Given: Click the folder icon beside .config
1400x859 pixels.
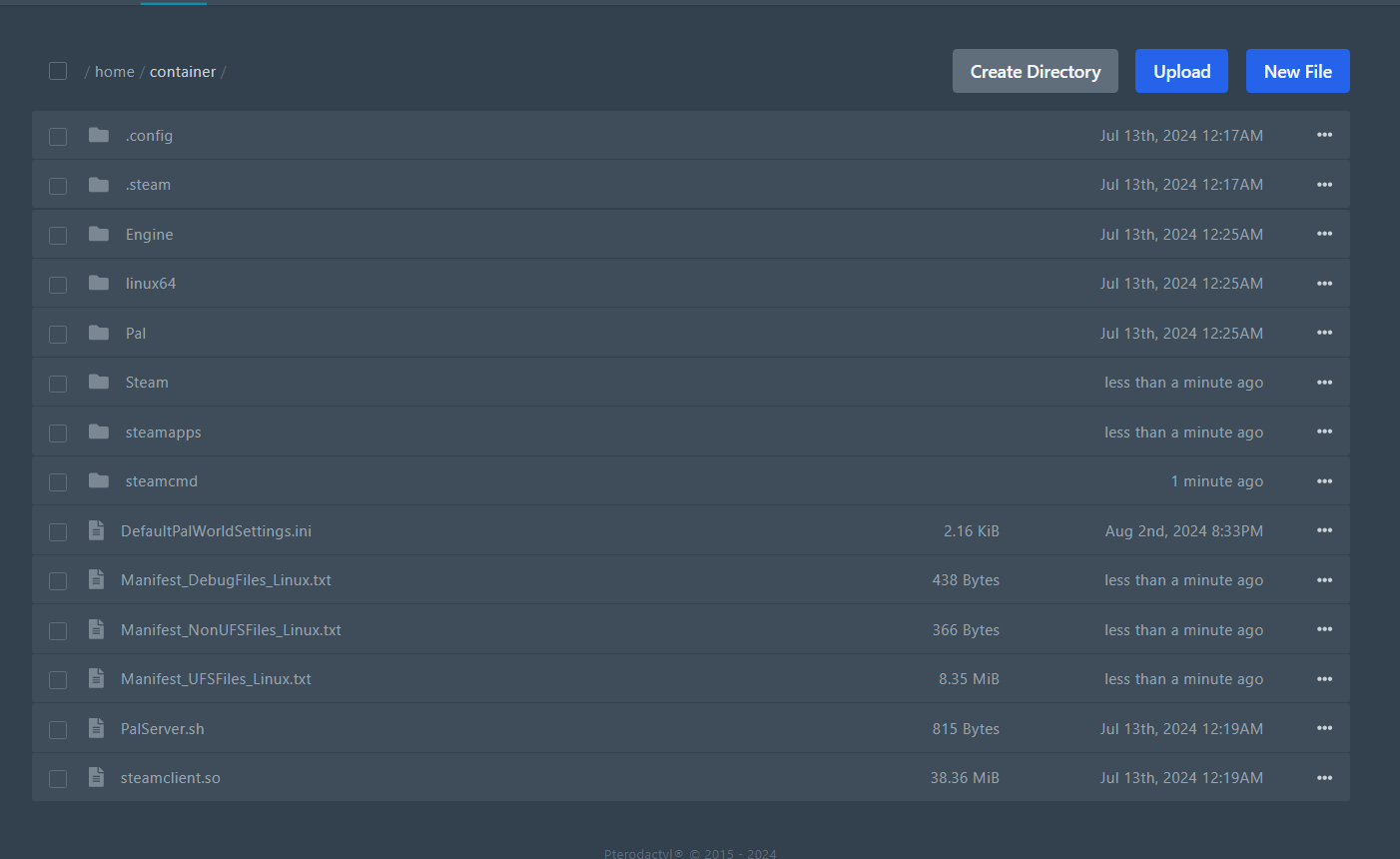Looking at the screenshot, I should pos(98,135).
